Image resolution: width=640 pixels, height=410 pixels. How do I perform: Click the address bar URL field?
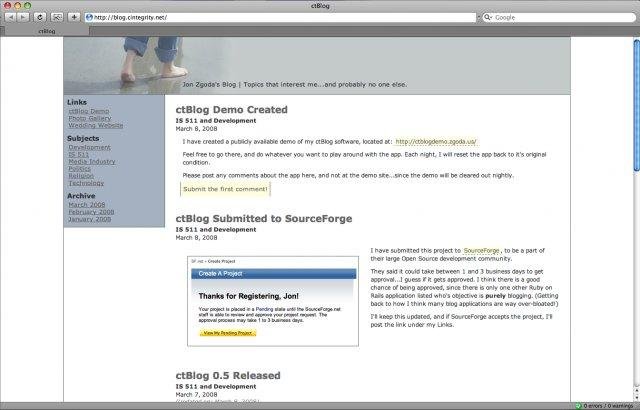281,17
